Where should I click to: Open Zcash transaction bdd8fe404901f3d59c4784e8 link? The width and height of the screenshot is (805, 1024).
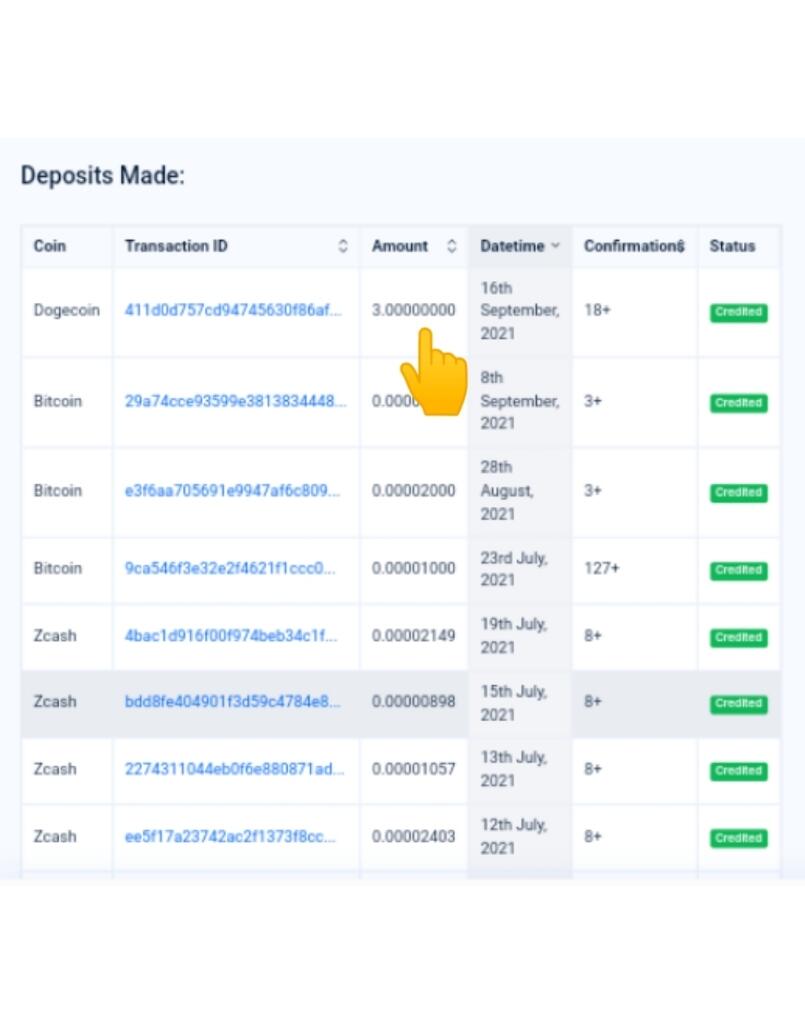point(232,701)
